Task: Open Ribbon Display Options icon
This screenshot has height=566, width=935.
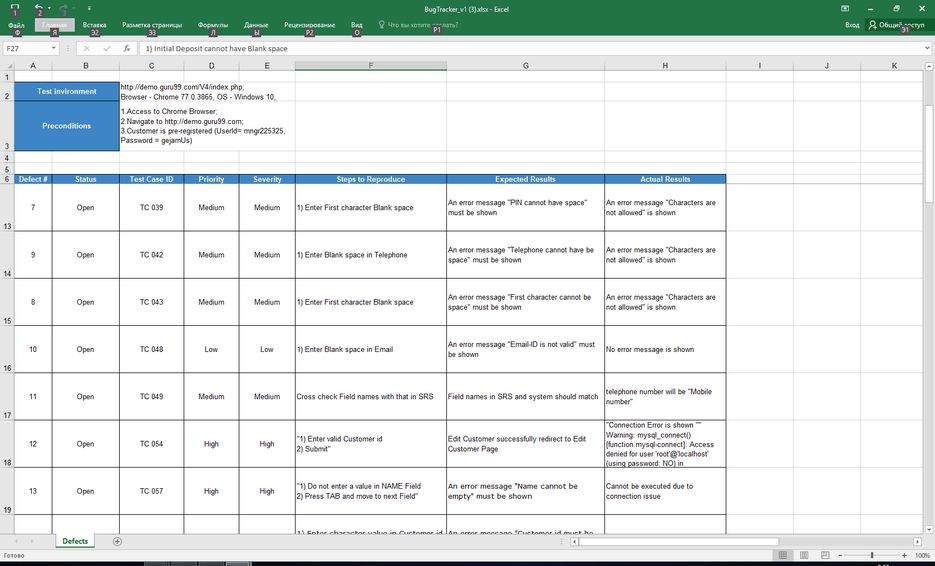Action: click(x=845, y=8)
